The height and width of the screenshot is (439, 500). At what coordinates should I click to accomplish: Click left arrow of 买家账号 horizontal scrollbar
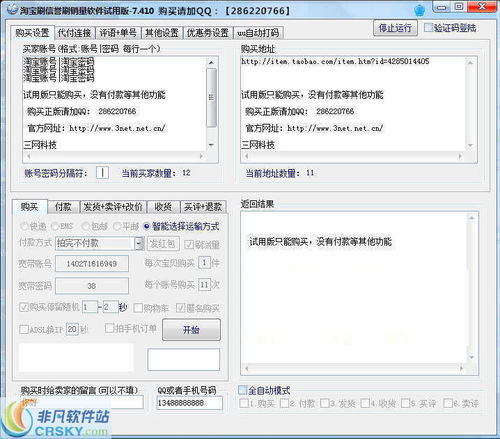(x=28, y=156)
